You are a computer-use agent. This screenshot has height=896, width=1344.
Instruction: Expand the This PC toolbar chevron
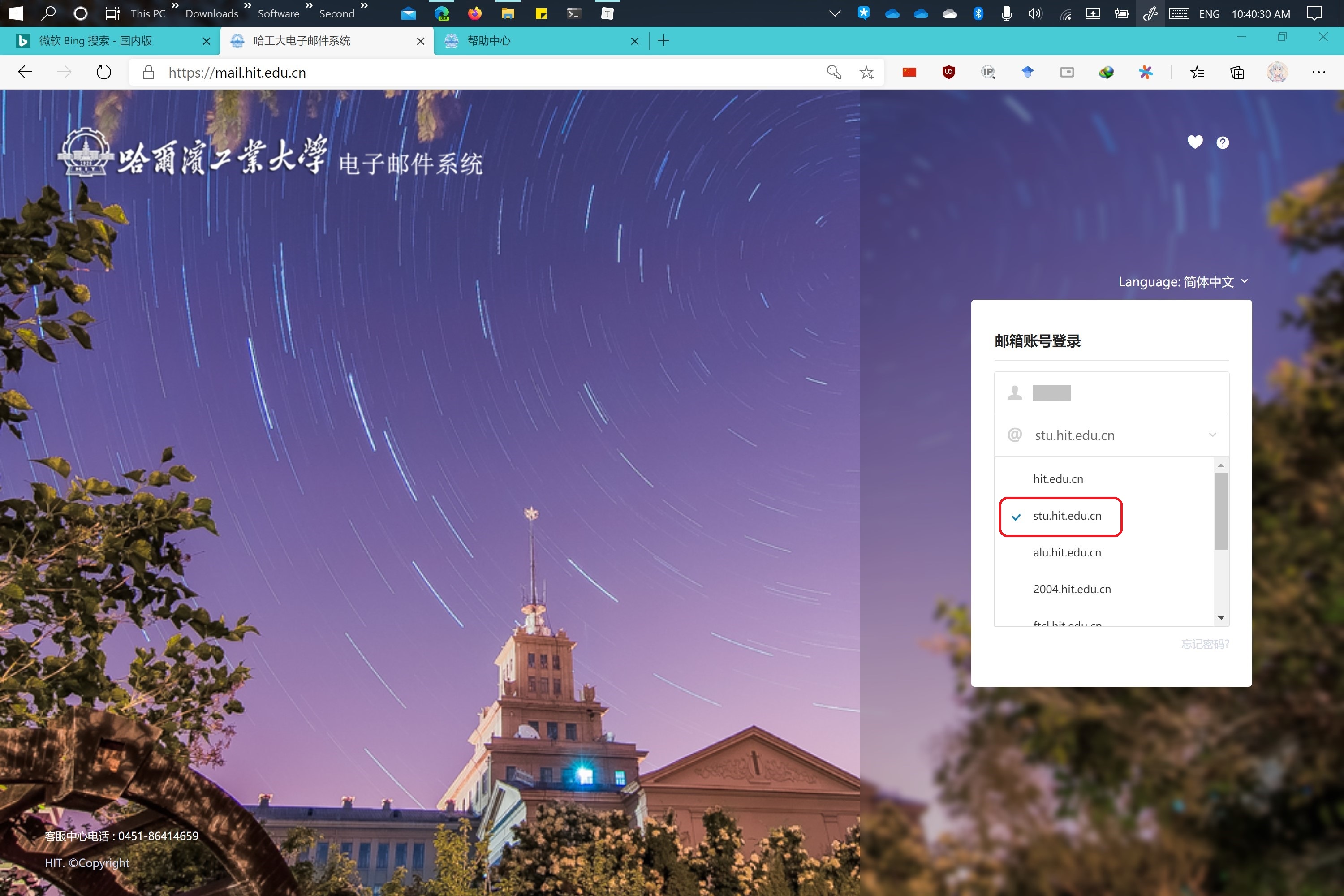click(x=175, y=6)
